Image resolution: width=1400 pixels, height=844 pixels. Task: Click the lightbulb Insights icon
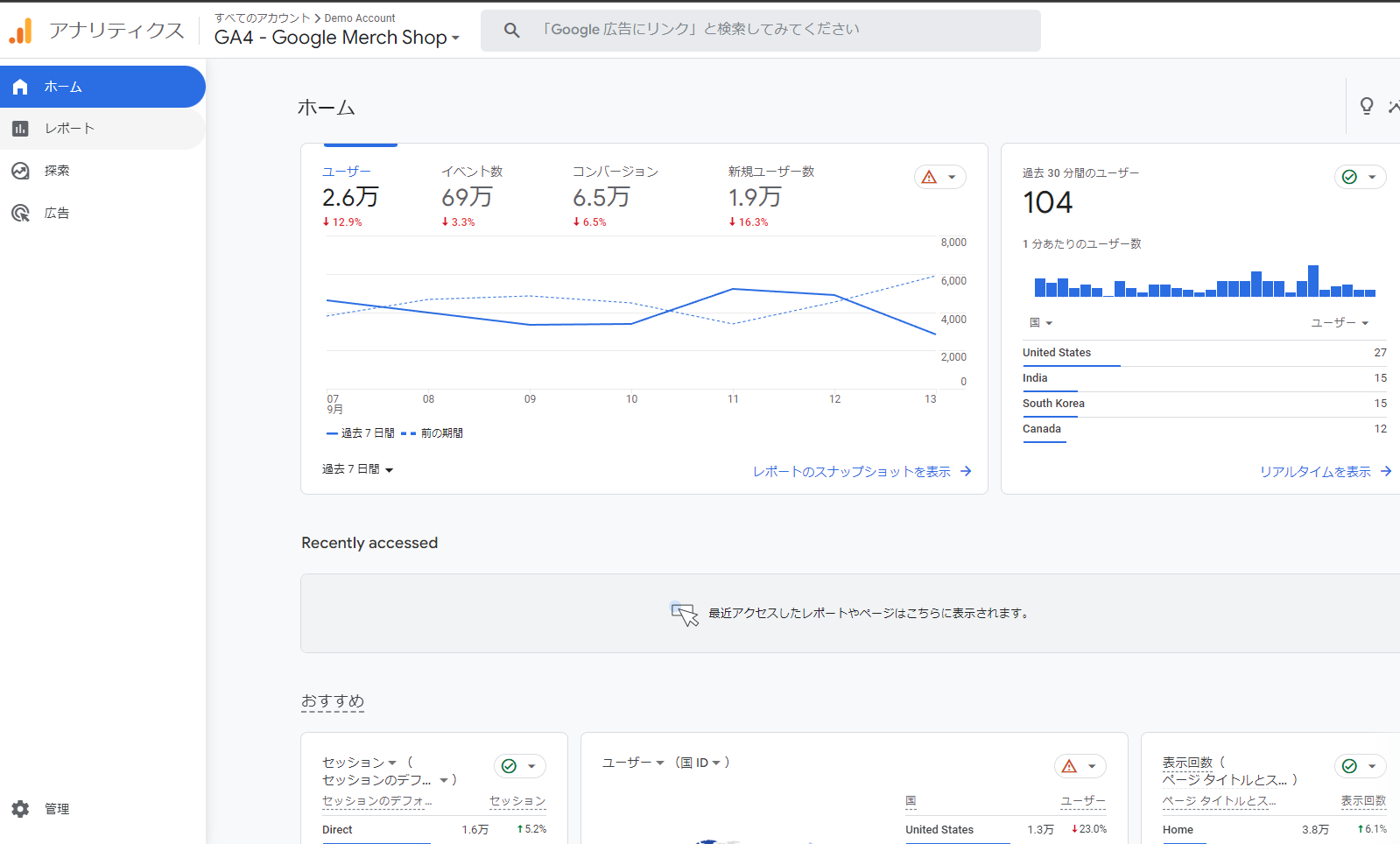point(1366,106)
